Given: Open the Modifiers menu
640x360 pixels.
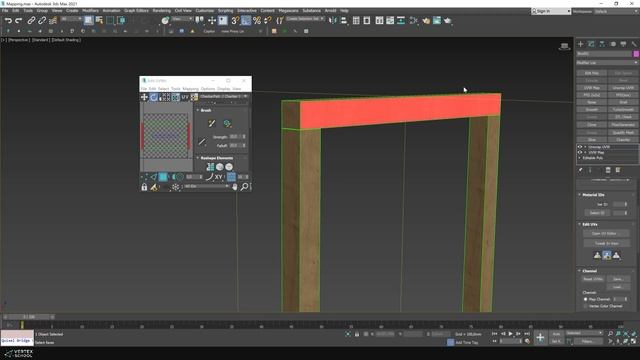Looking at the screenshot, I should (x=91, y=11).
